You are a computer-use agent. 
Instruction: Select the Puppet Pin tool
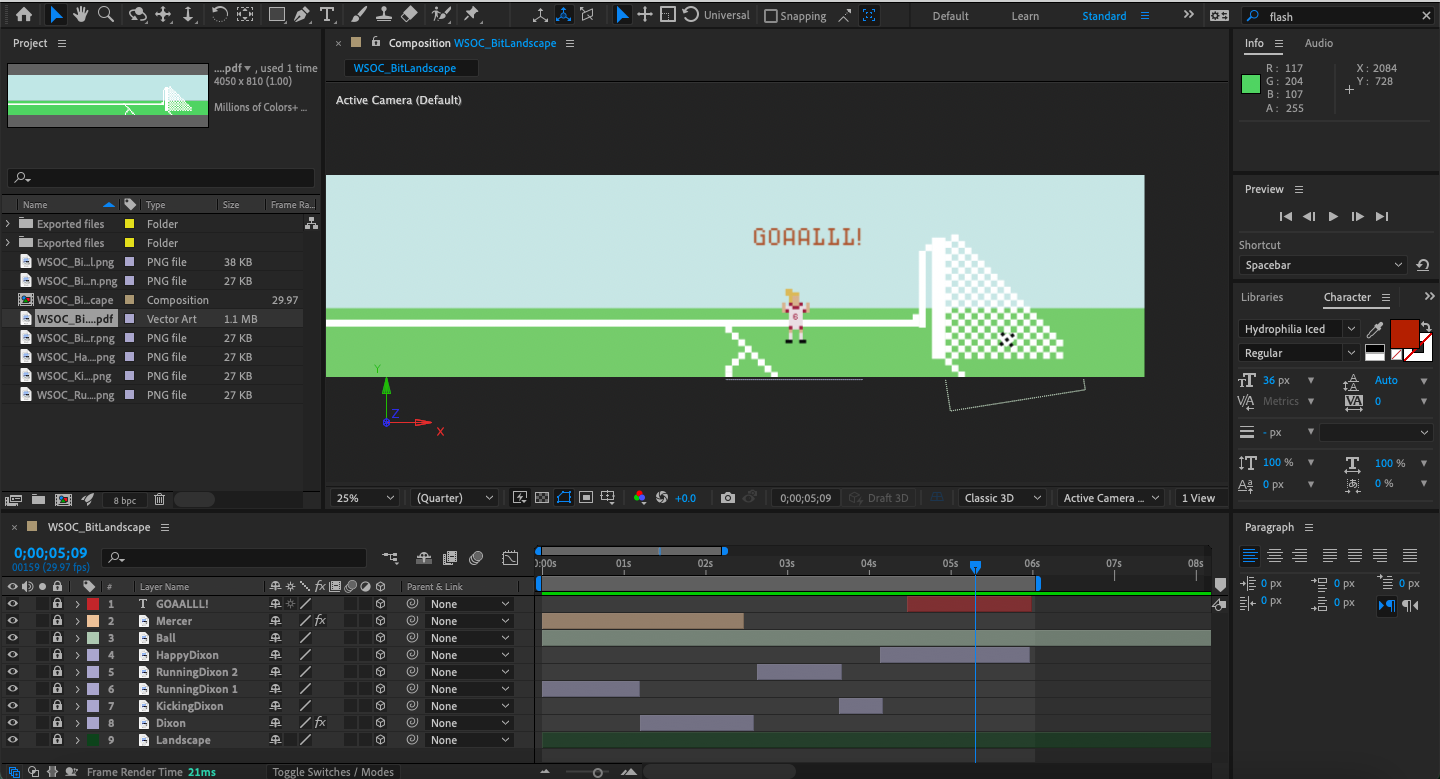pos(471,15)
